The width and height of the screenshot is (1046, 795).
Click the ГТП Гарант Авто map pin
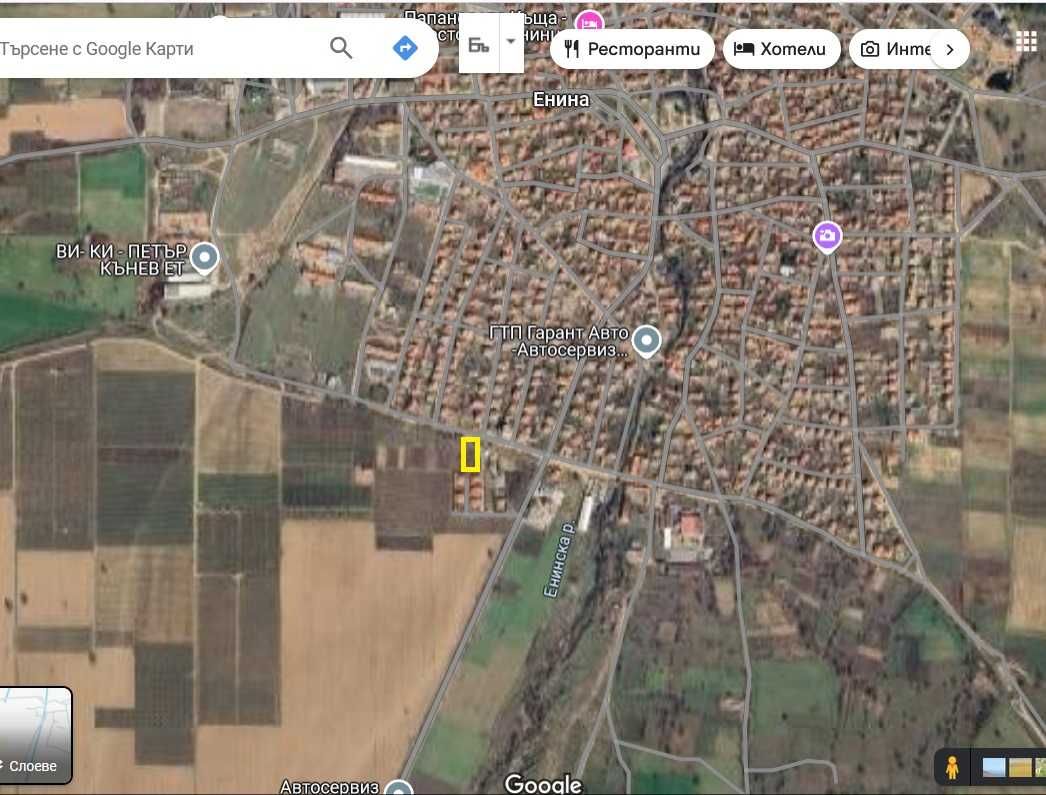coord(647,341)
